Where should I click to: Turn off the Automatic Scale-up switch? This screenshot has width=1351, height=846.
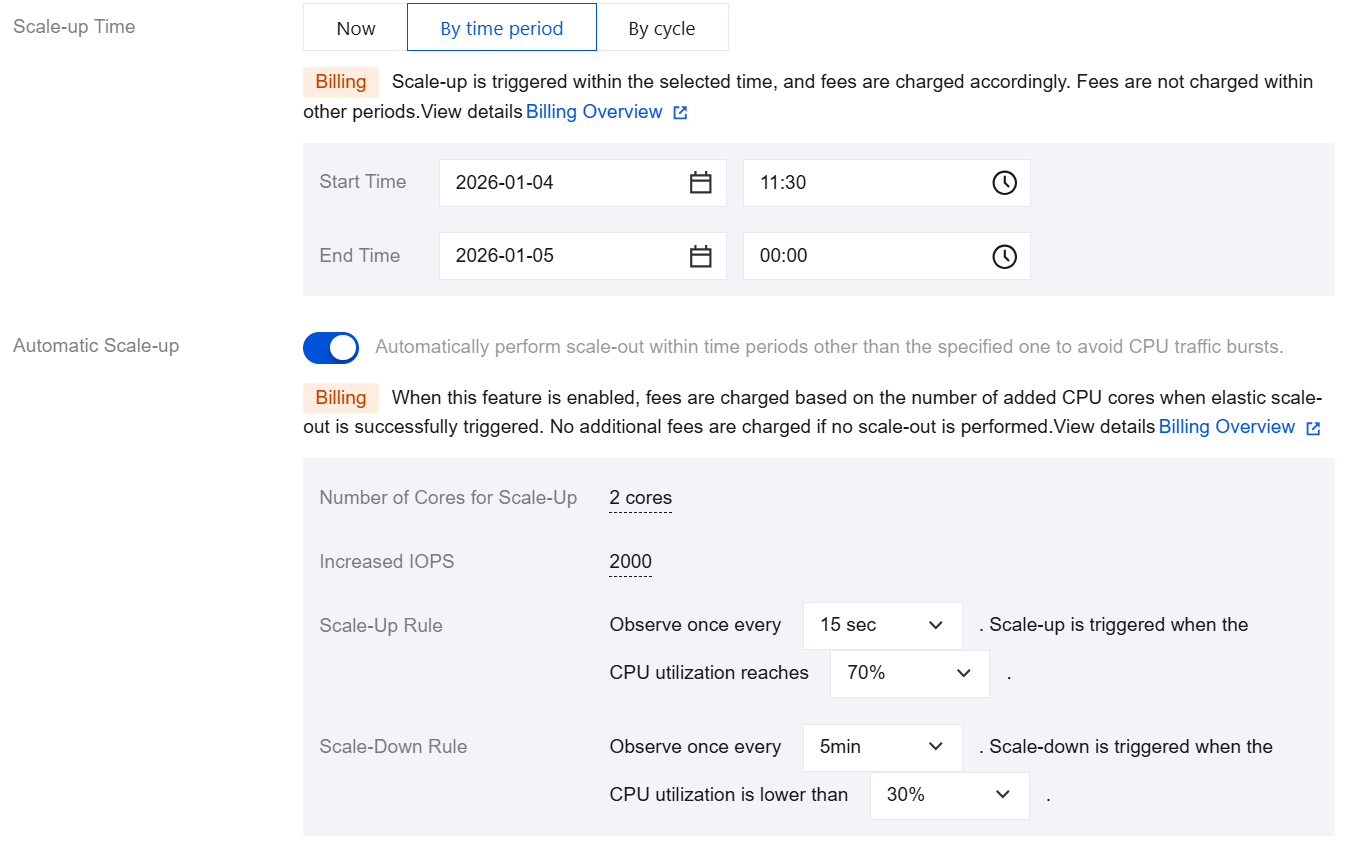coord(331,347)
